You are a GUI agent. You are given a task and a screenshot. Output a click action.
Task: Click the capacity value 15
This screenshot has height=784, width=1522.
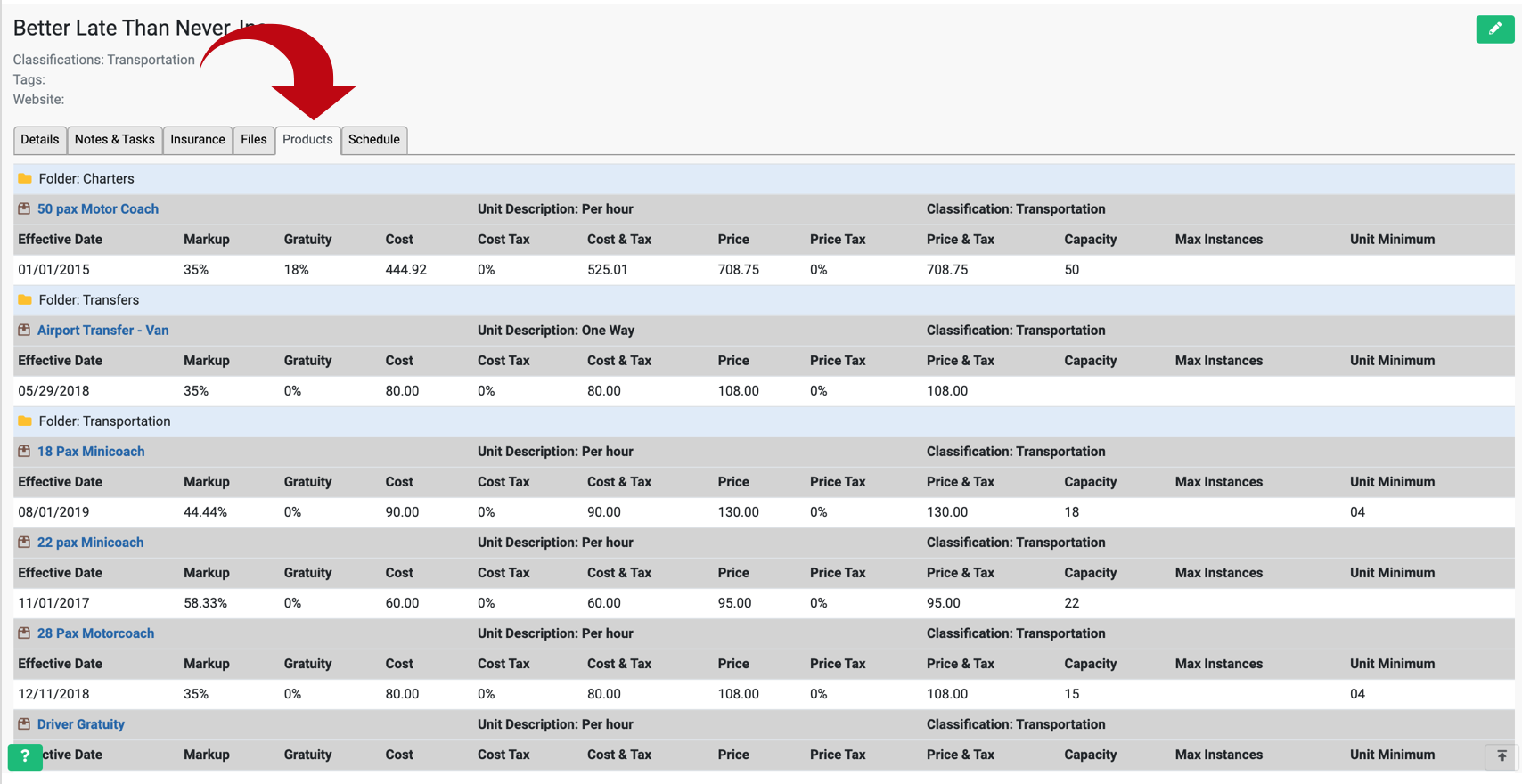1072,693
